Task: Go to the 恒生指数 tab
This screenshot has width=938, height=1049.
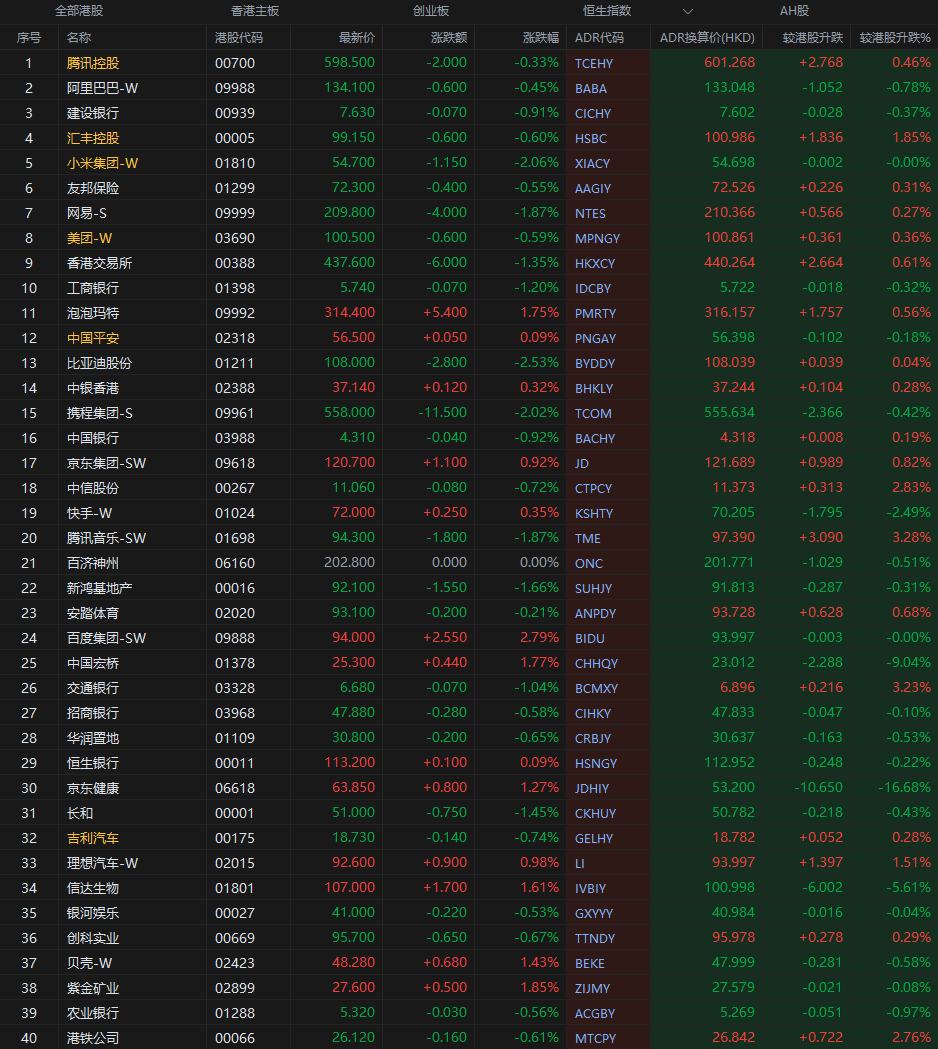Action: click(x=607, y=11)
